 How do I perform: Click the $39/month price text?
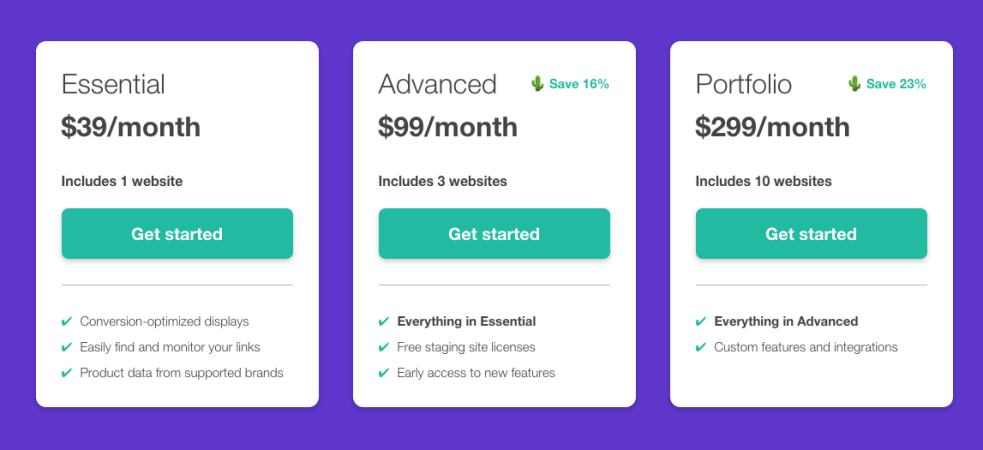coord(131,127)
